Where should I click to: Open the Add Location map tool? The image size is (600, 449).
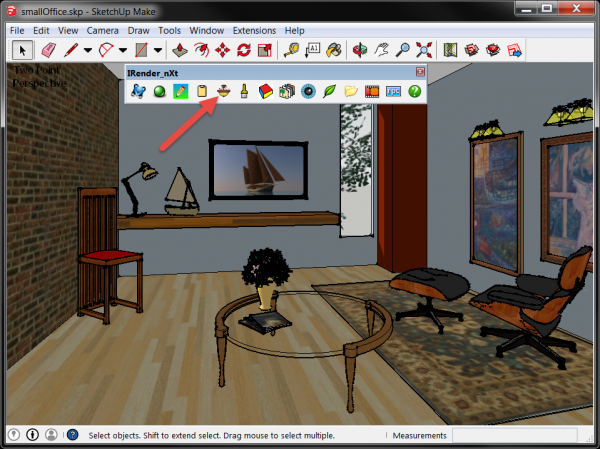[450, 50]
